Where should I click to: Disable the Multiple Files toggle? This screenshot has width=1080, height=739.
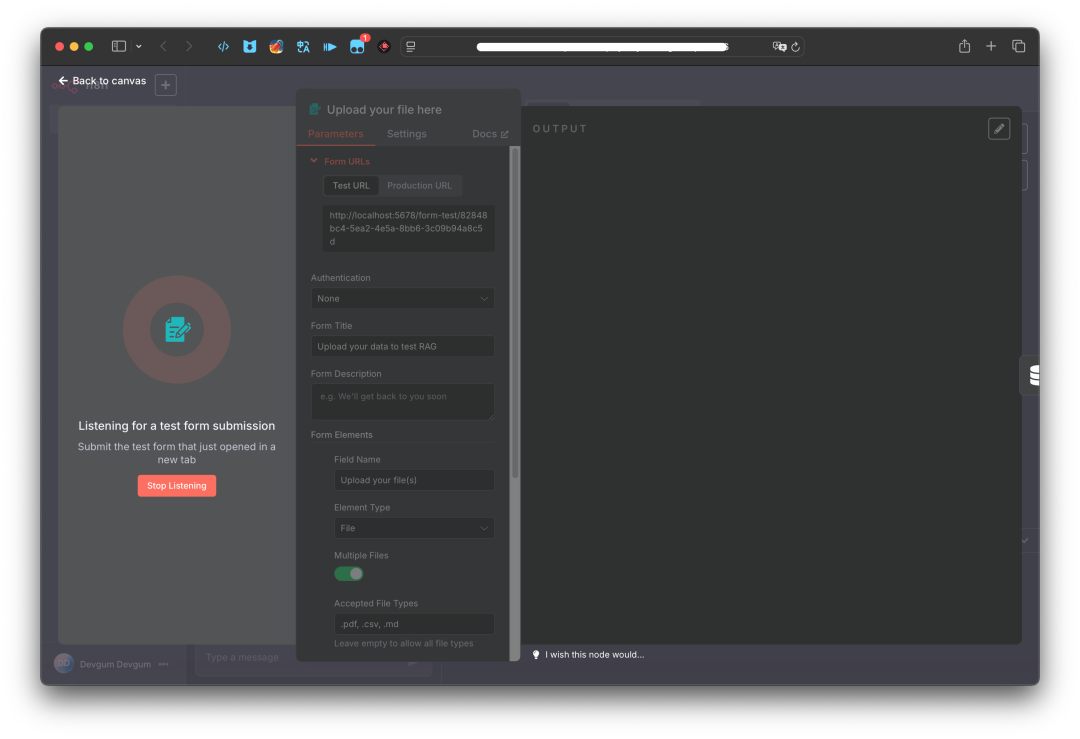coord(349,574)
